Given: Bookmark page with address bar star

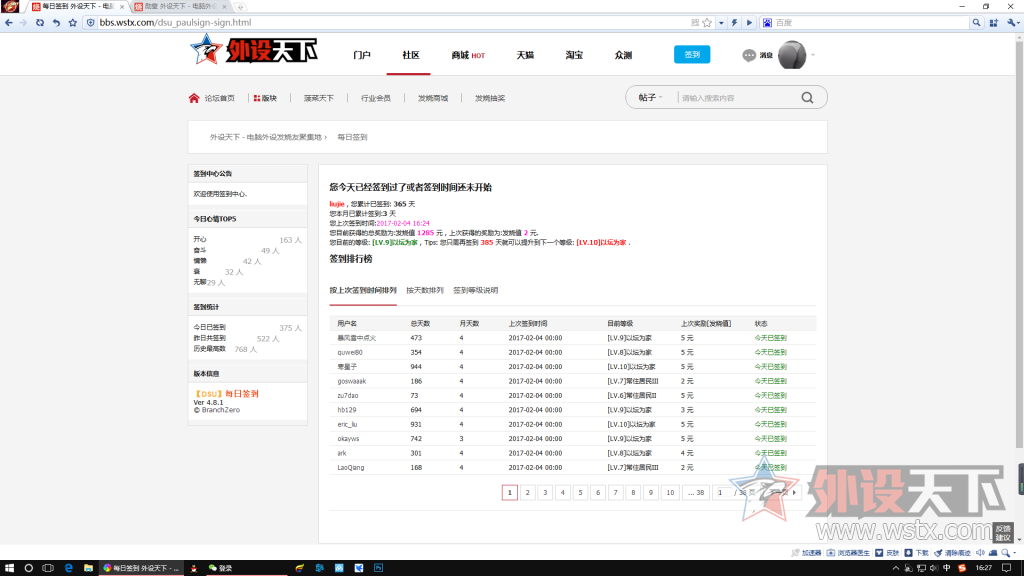Looking at the screenshot, I should (x=707, y=22).
